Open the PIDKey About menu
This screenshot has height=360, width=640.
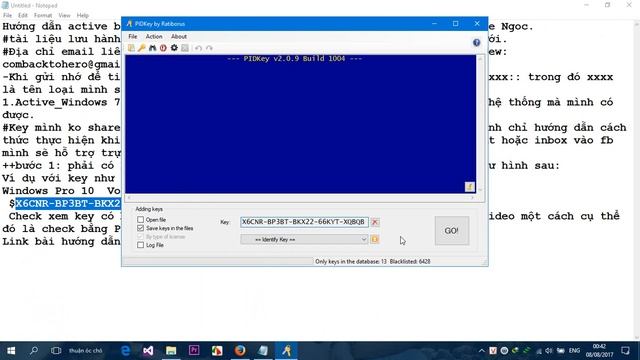point(179,36)
